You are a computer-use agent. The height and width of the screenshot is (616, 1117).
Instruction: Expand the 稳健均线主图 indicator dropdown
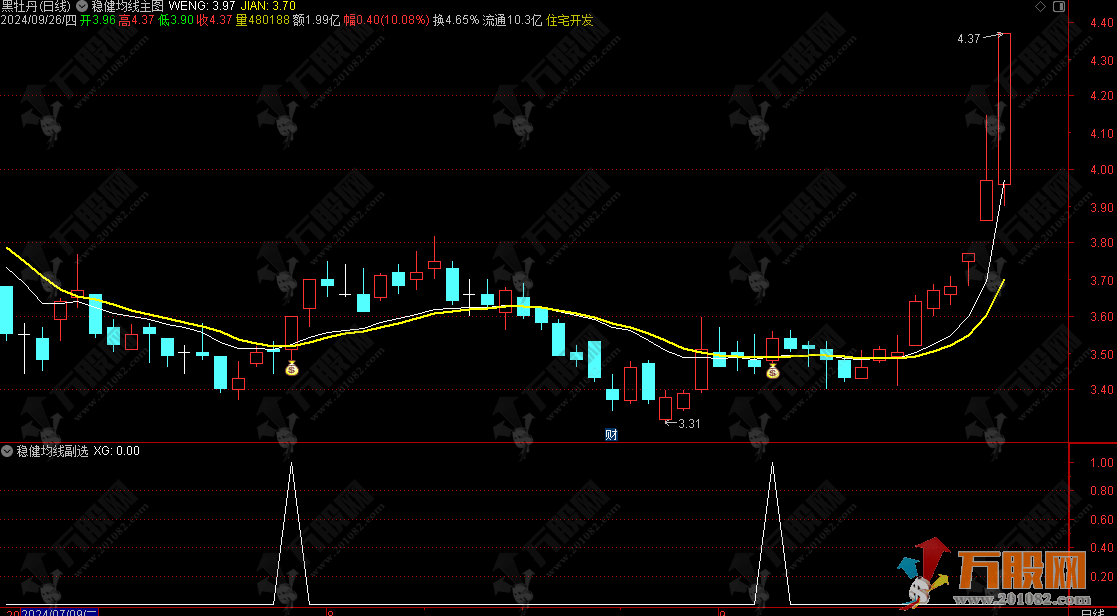(80, 6)
